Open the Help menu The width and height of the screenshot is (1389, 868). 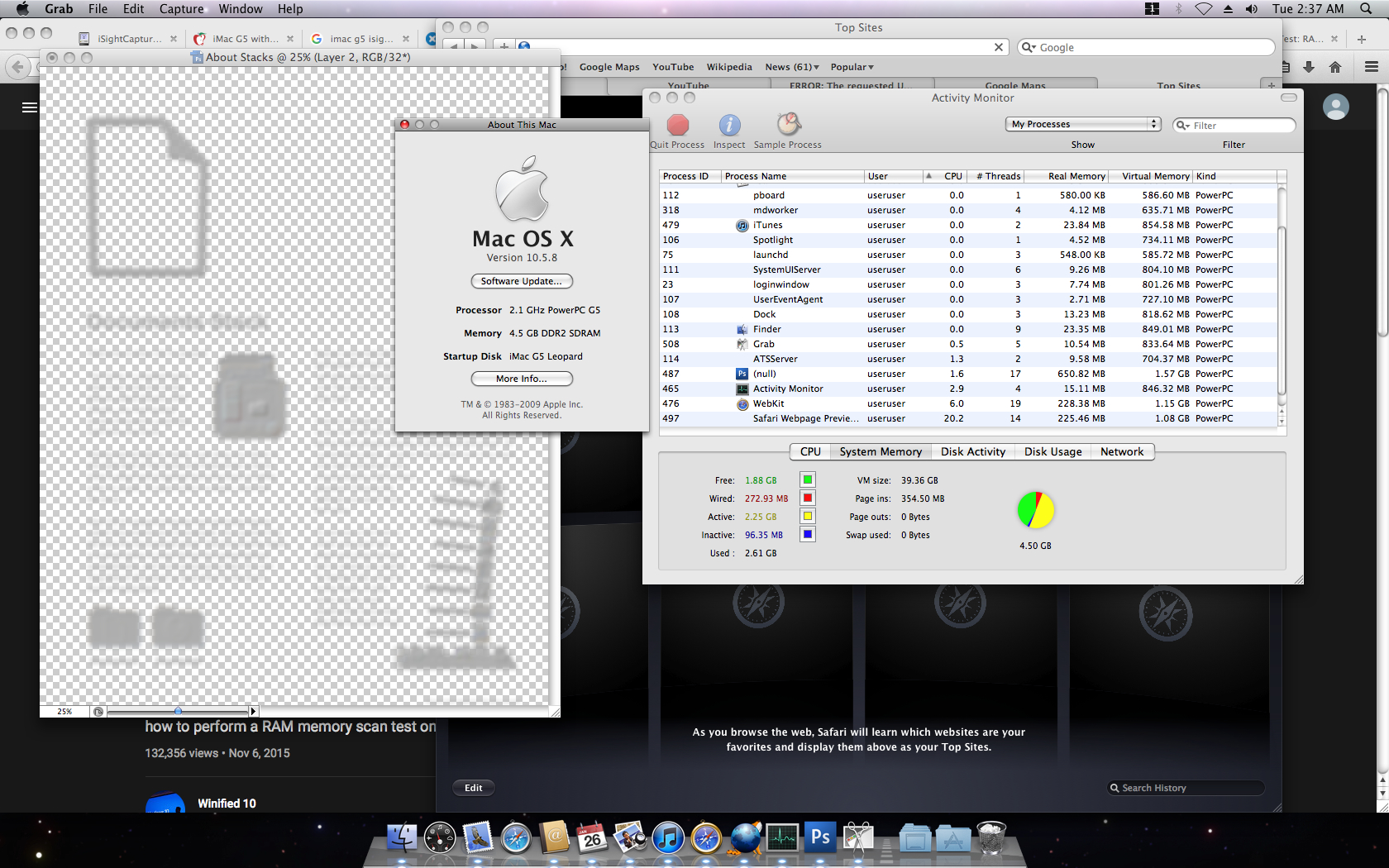[290, 9]
